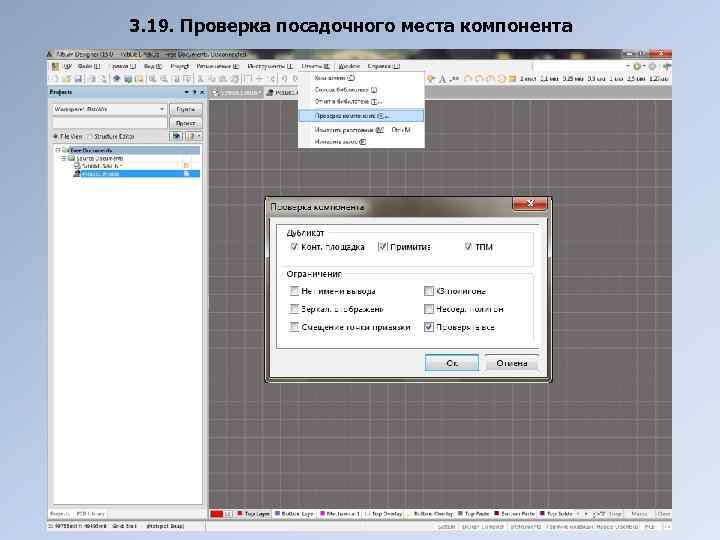Open the Инструменты menu
The width and height of the screenshot is (720, 540).
pos(270,67)
